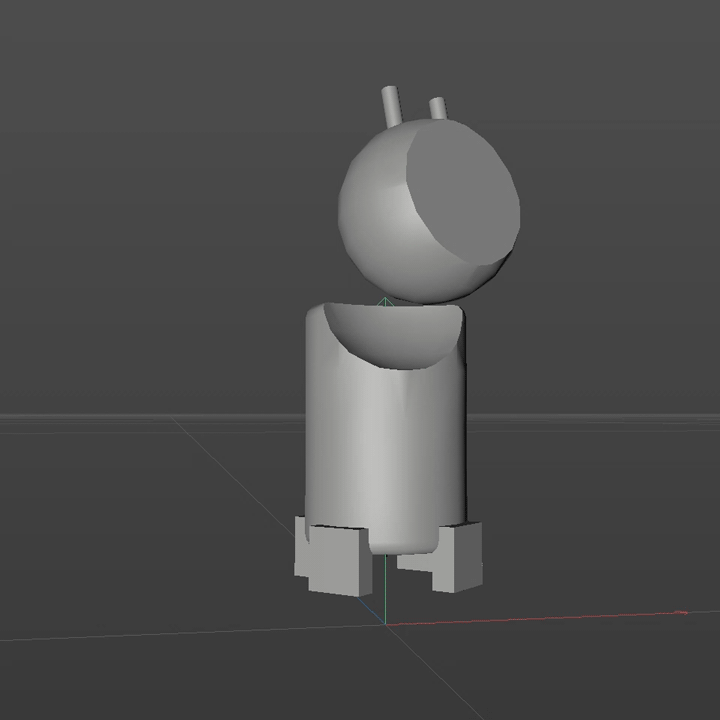
Task: Select the bowl-shaped cutout atop the body
Action: coord(393,335)
